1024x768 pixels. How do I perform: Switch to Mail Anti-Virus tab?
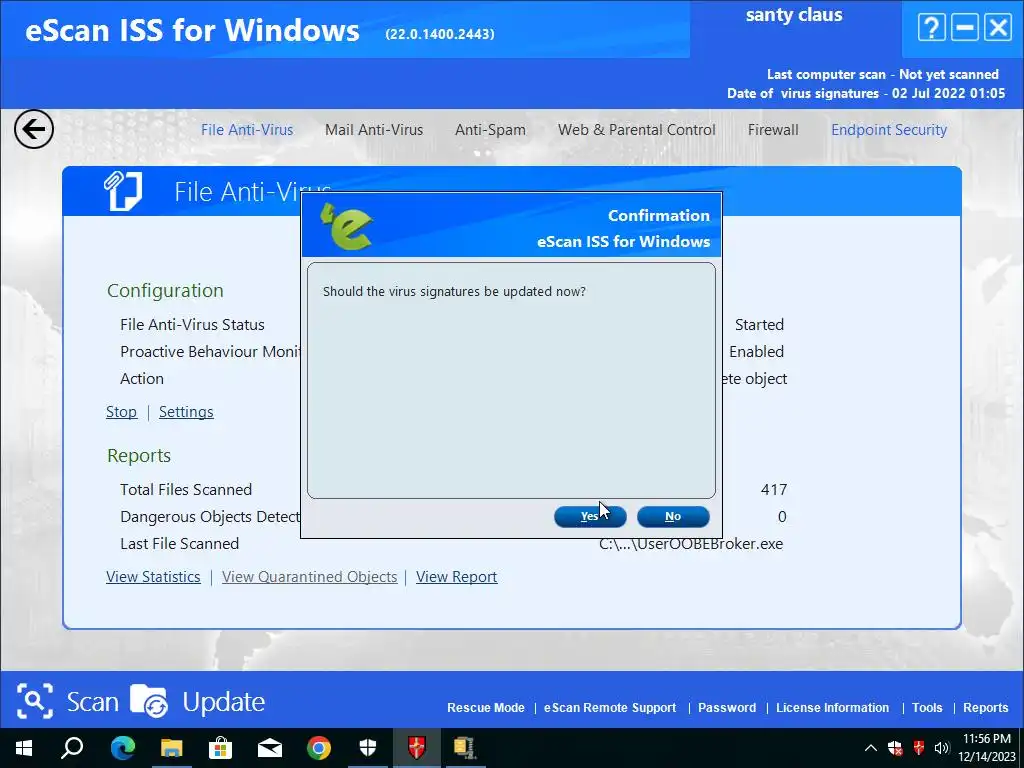374,130
